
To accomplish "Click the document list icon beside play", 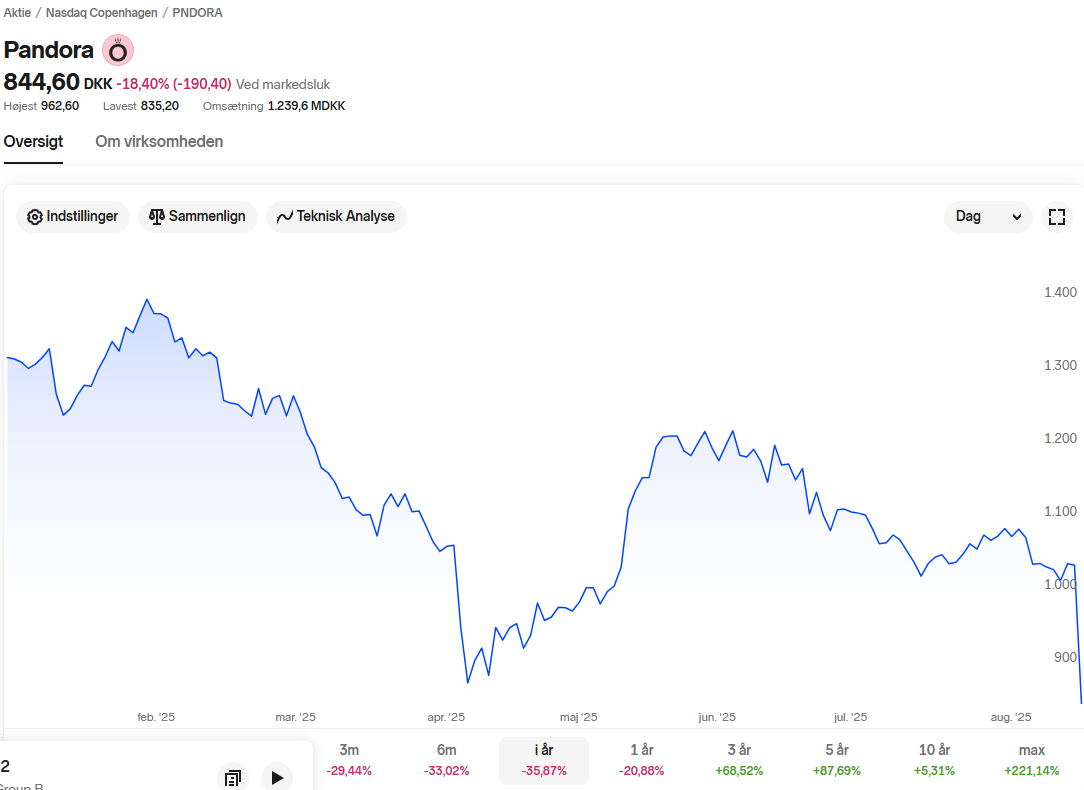I will tap(233, 778).
